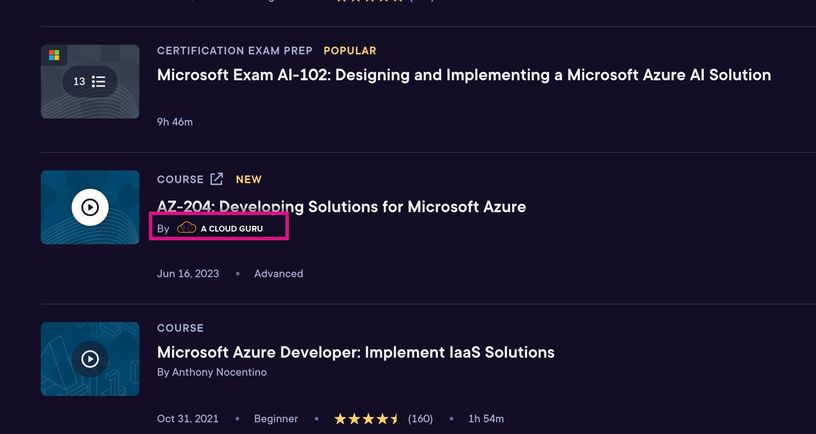This screenshot has width=816, height=434.
Task: Click the Jun 16, 2023 date
Action: (187, 273)
